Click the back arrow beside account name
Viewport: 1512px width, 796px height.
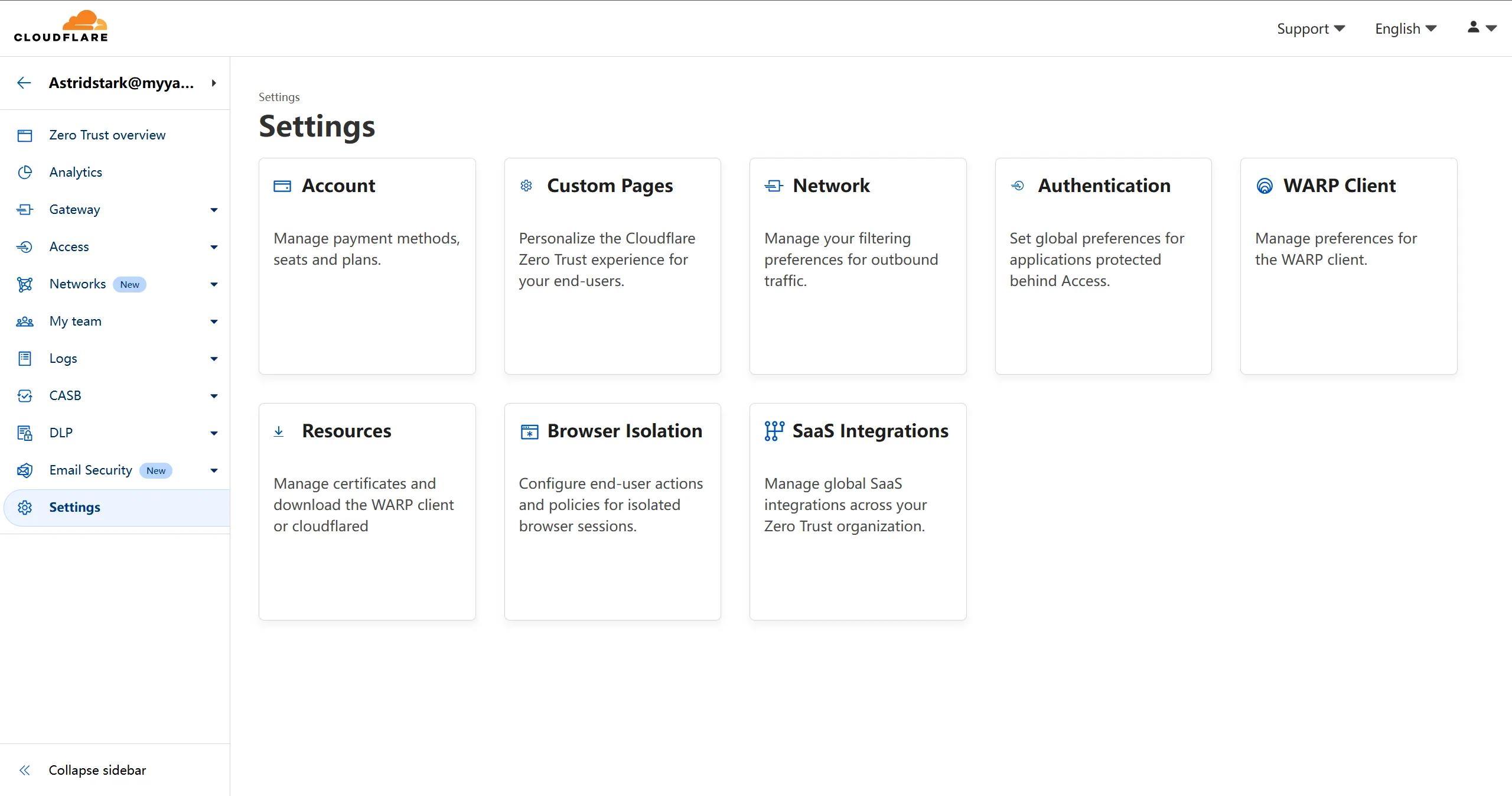24,83
